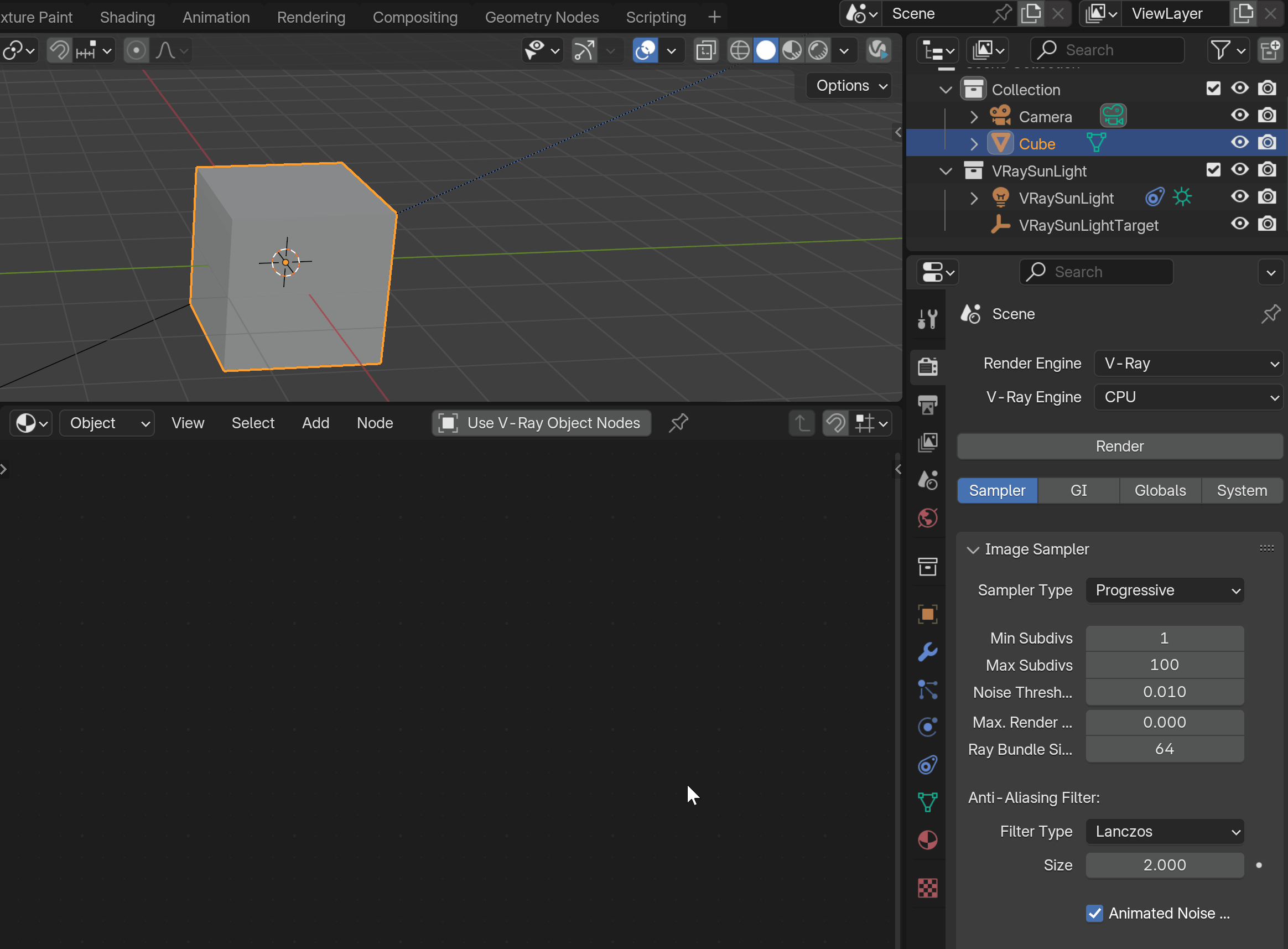Open Render Engine dropdown

1188,364
